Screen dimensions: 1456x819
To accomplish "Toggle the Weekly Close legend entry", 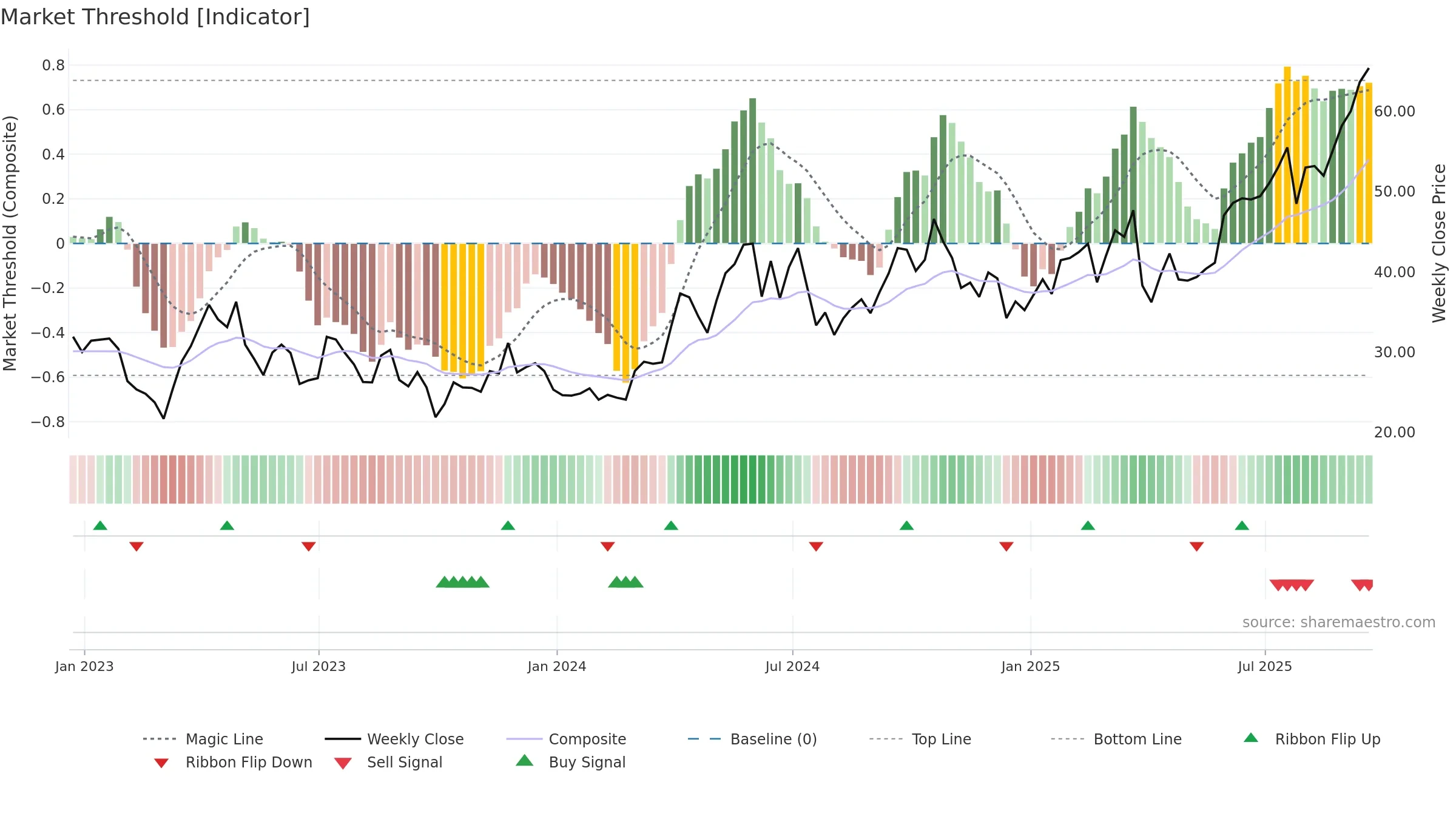I will coord(394,739).
